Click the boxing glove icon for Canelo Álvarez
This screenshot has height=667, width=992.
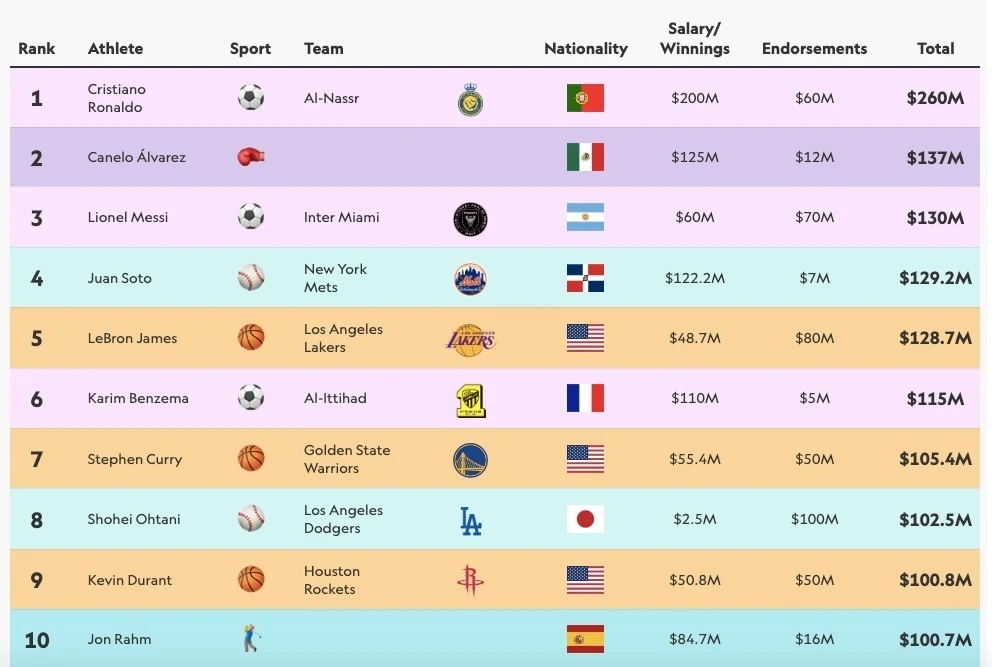pos(250,157)
